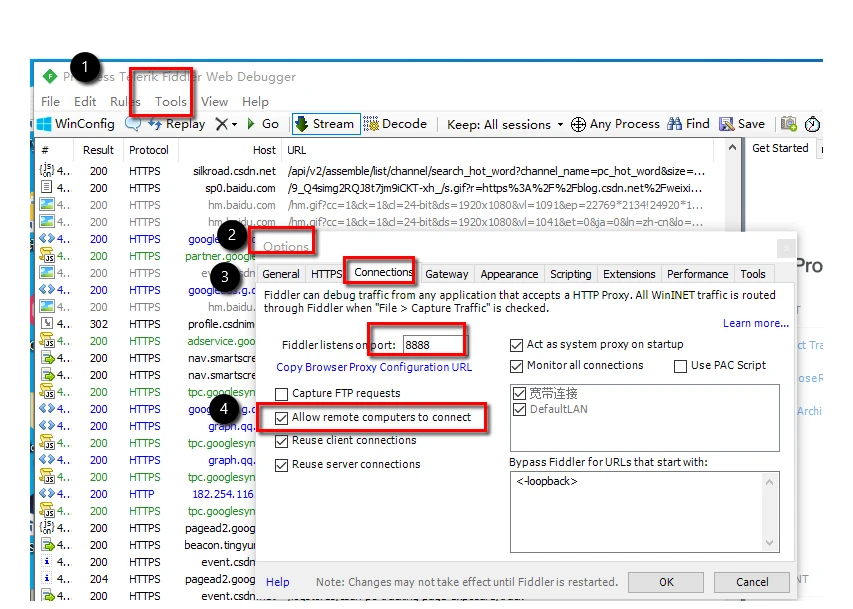Click the Go resume button
Image resolution: width=853 pixels, height=609 pixels.
pos(263,124)
